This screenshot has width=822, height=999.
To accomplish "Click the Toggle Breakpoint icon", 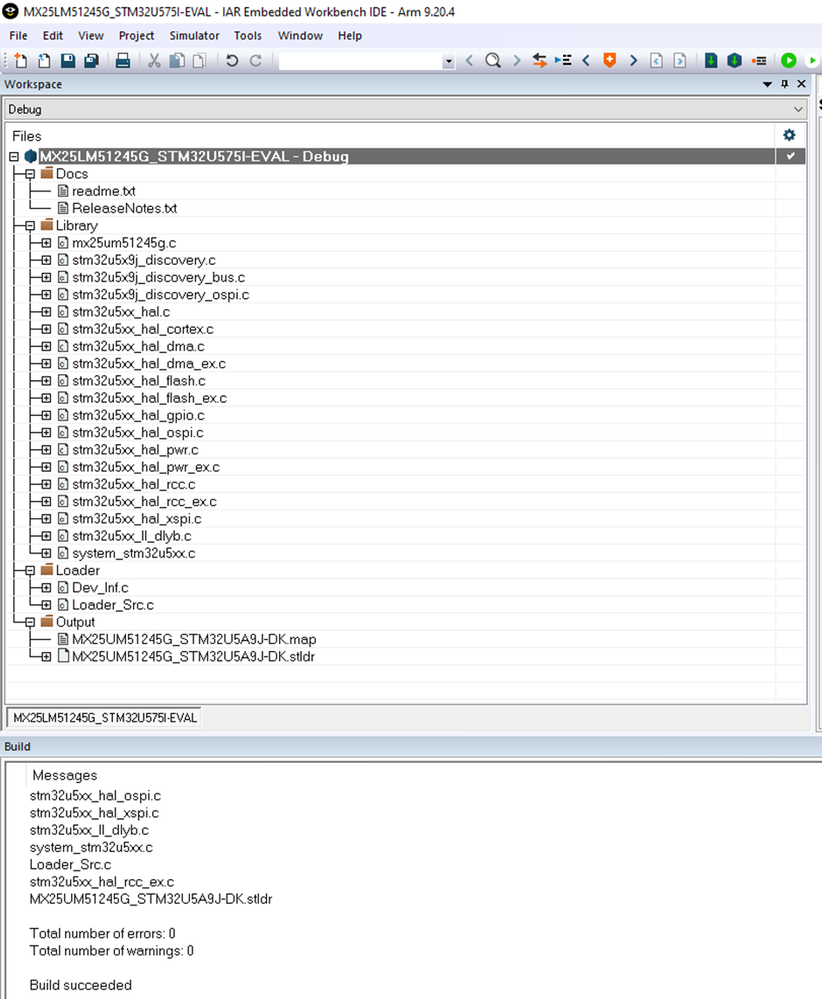I will pyautogui.click(x=758, y=61).
